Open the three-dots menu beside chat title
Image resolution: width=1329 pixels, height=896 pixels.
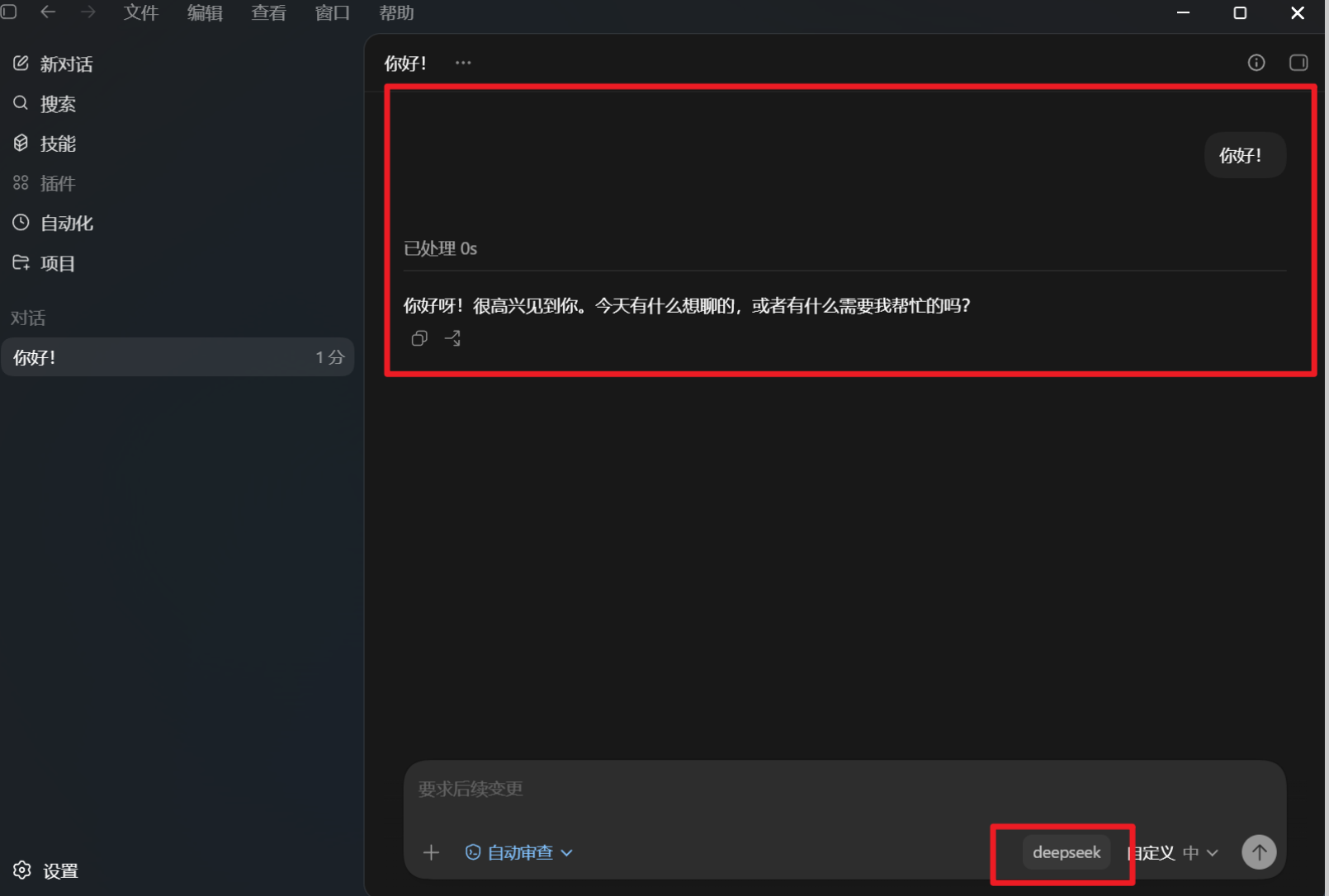(463, 63)
